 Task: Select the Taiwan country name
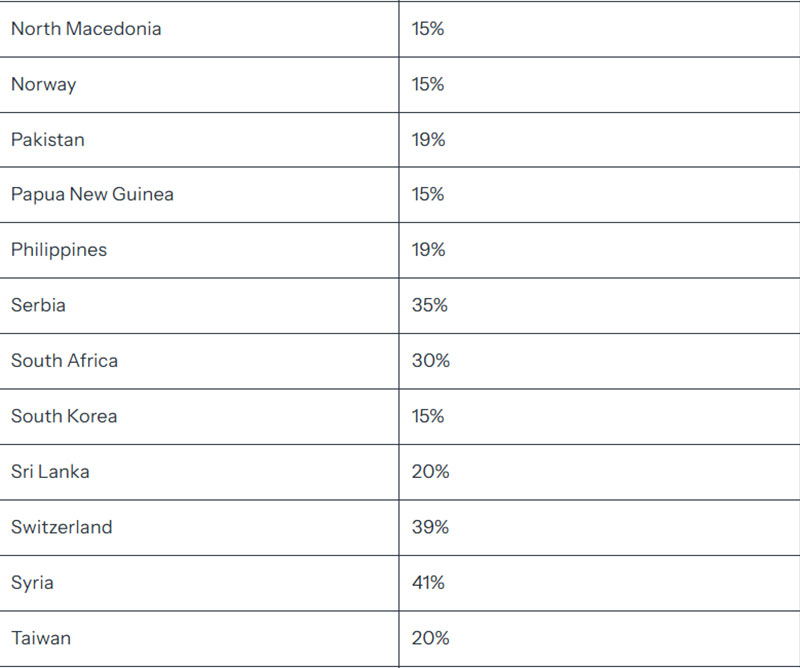coord(41,638)
